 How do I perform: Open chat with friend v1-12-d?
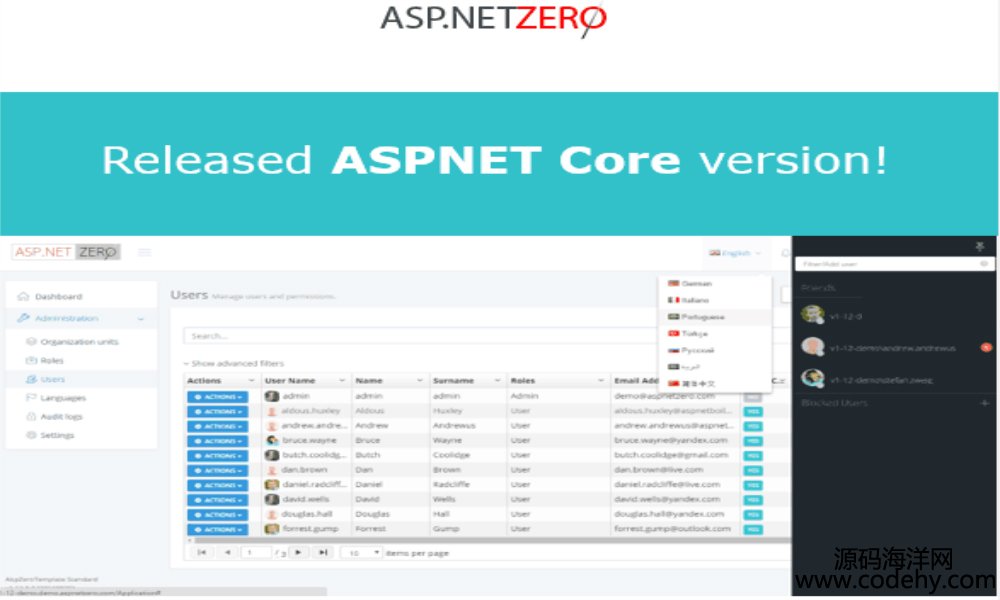[894, 316]
